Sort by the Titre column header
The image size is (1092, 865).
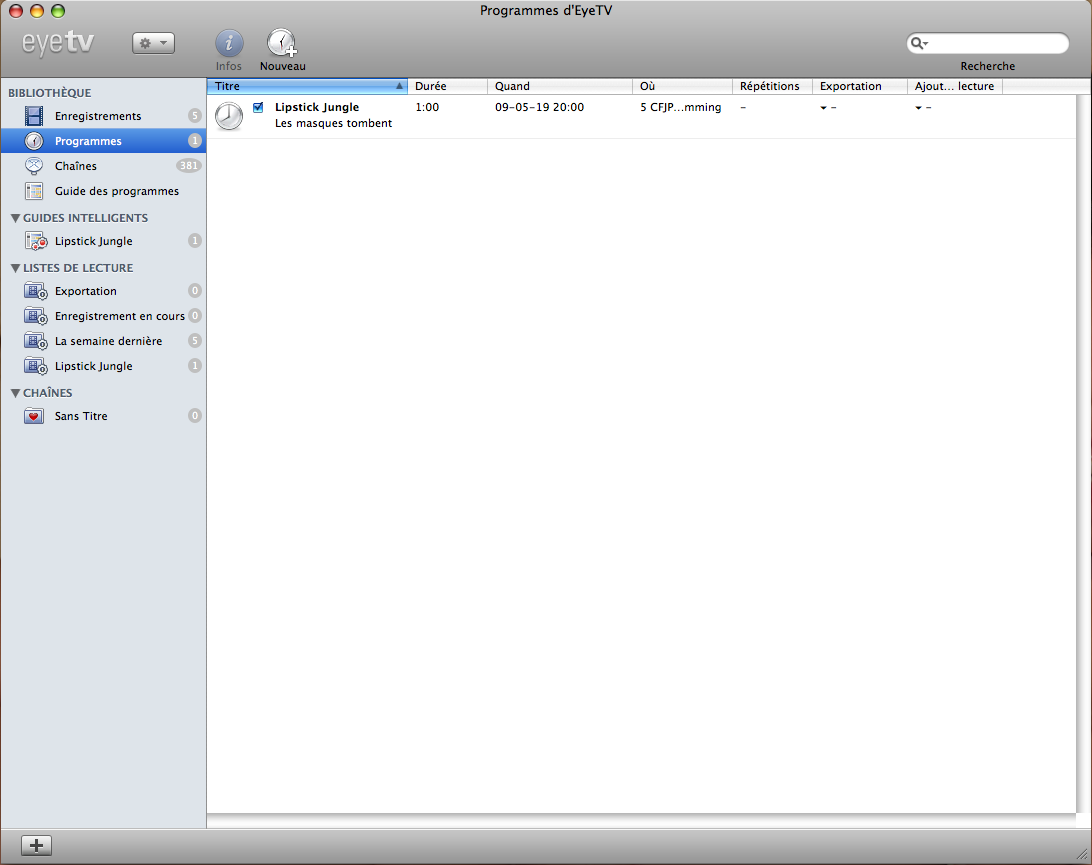[307, 86]
